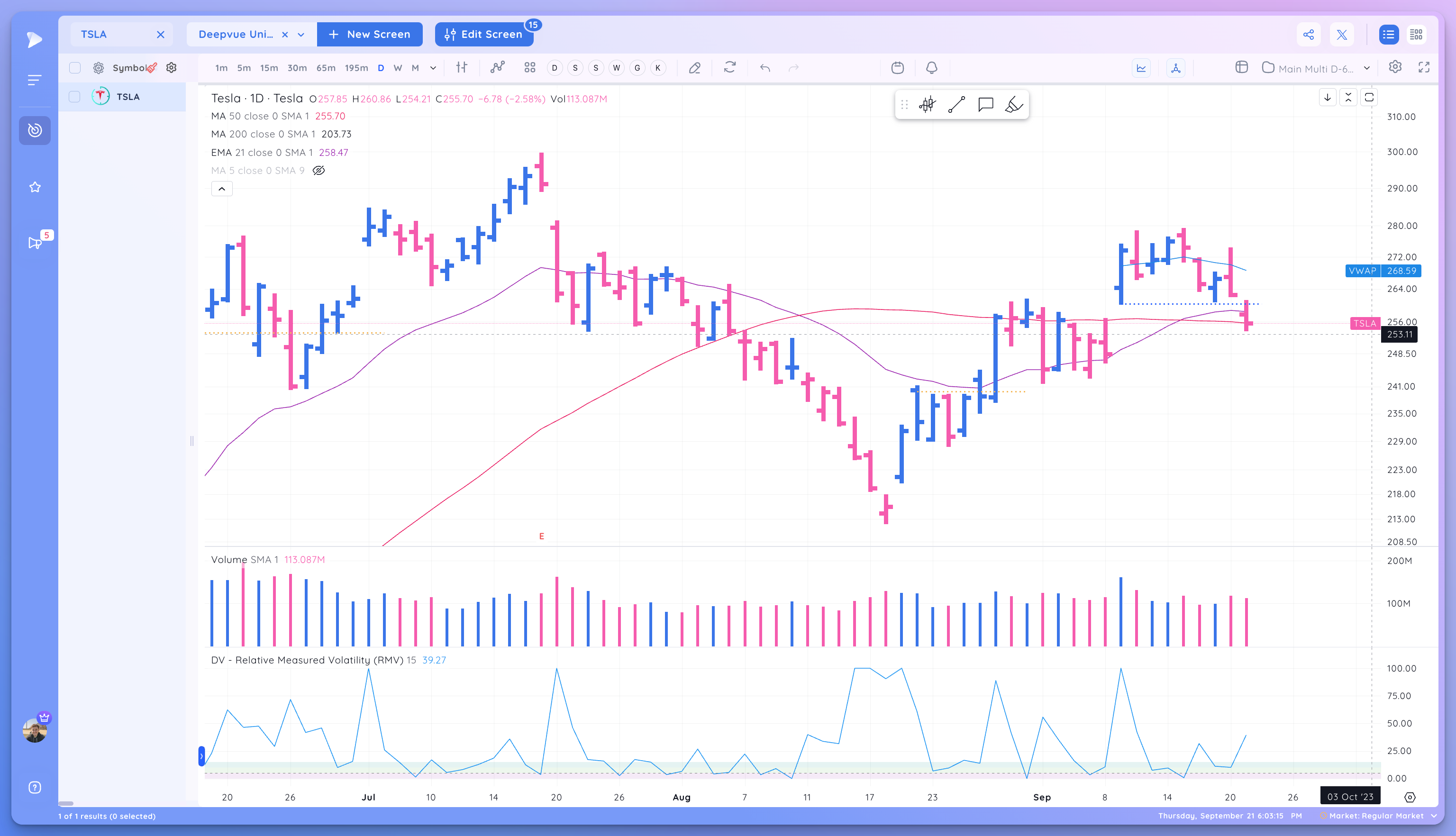The height and width of the screenshot is (836, 1456).
Task: Select the 15m timeframe
Action: (x=269, y=68)
